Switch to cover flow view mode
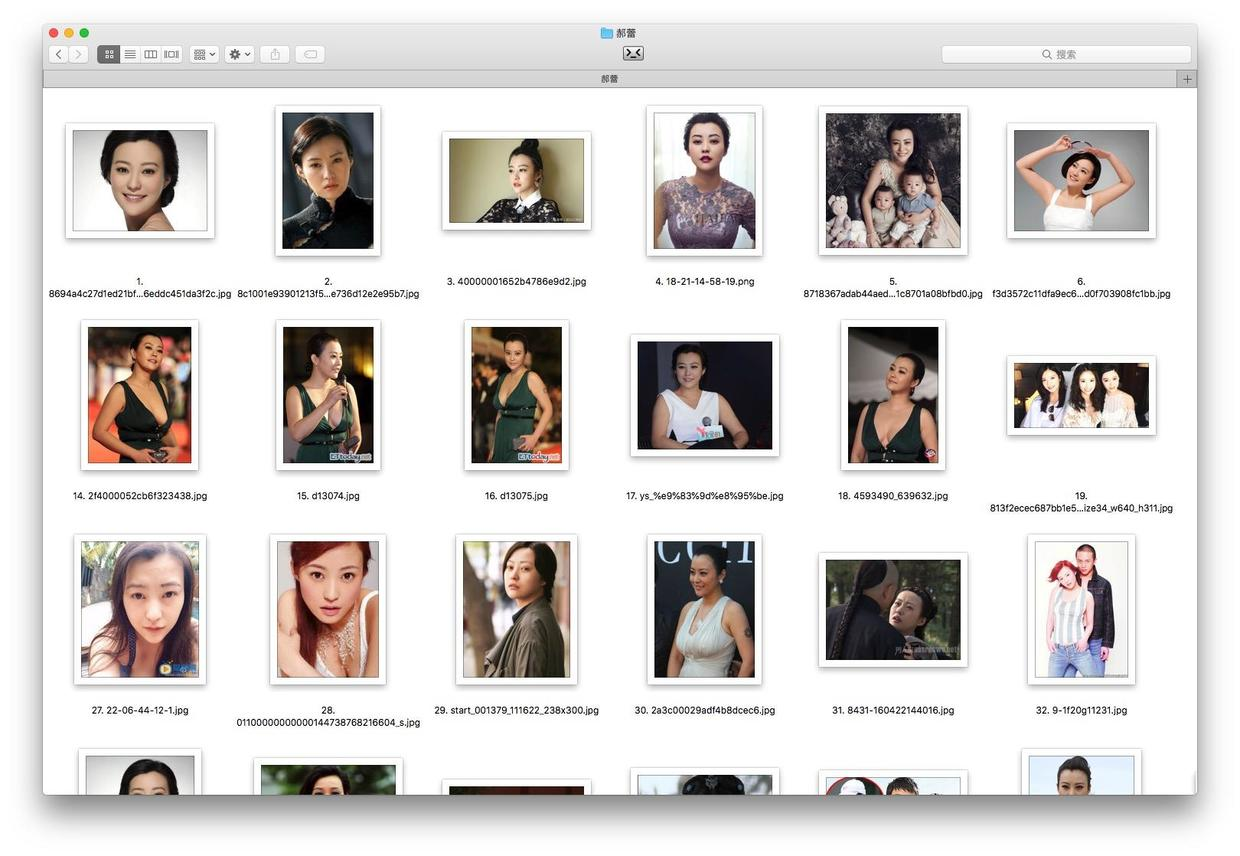The height and width of the screenshot is (856, 1240). 172,54
